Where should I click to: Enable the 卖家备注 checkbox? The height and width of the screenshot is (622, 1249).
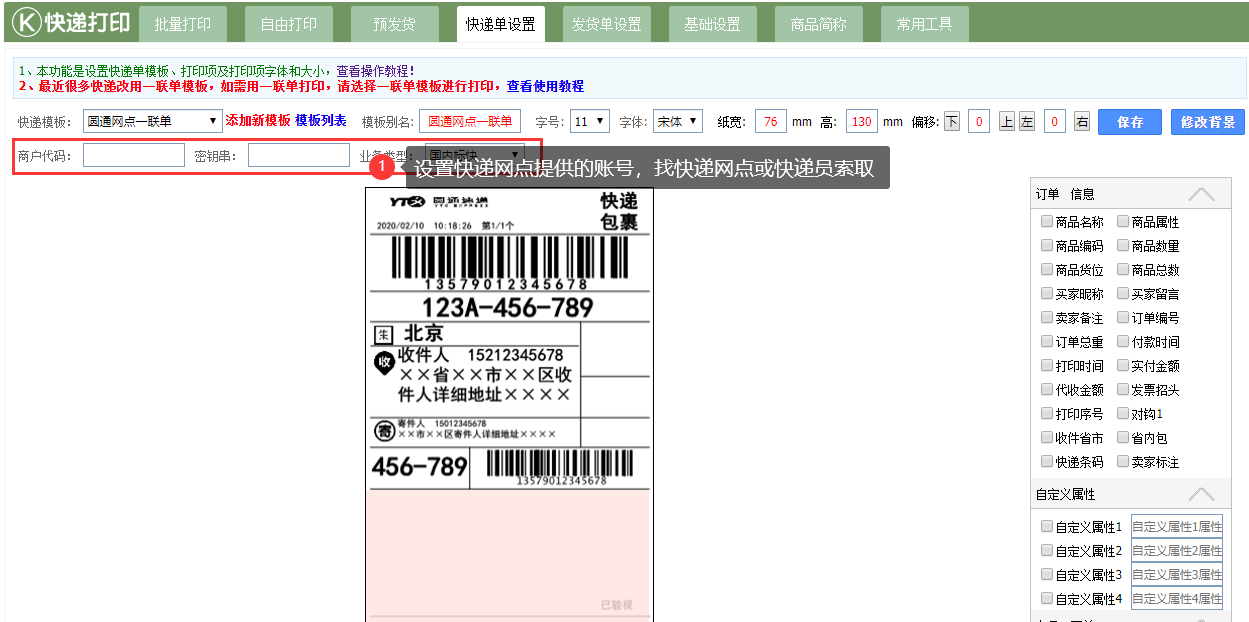click(x=1046, y=318)
